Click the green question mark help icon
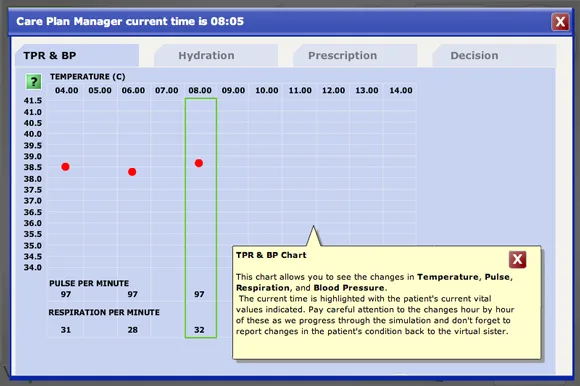 (x=34, y=81)
